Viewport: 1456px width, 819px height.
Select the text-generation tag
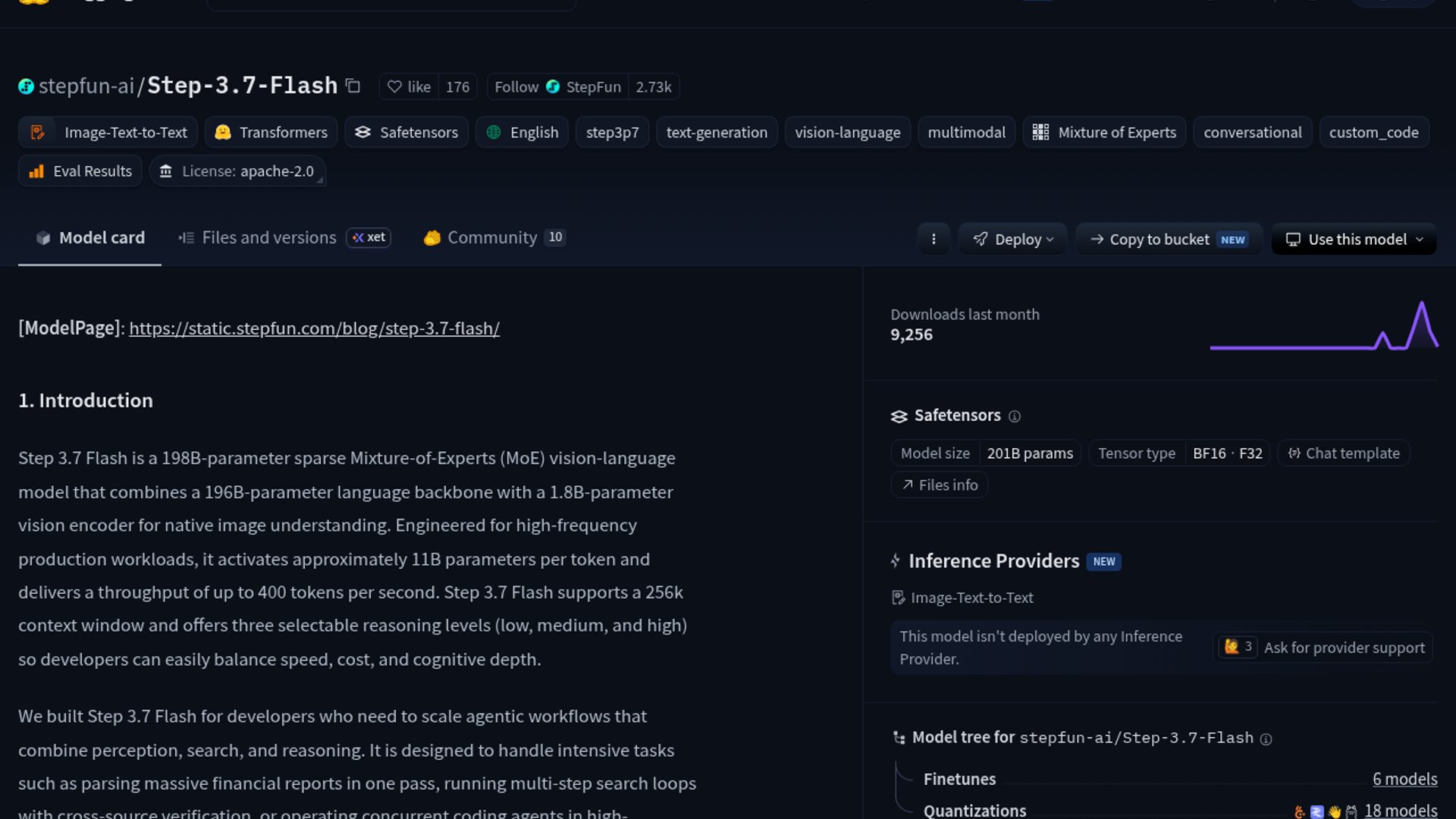(717, 132)
